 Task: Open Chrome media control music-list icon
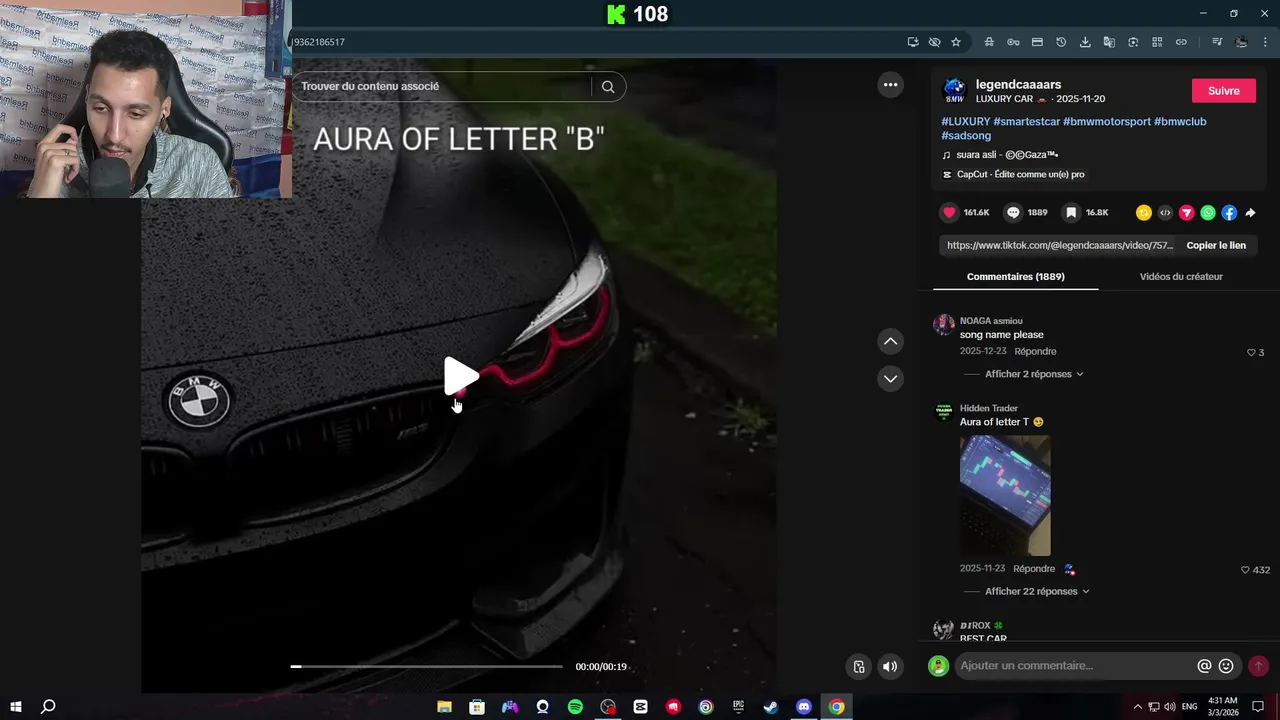(x=1217, y=42)
